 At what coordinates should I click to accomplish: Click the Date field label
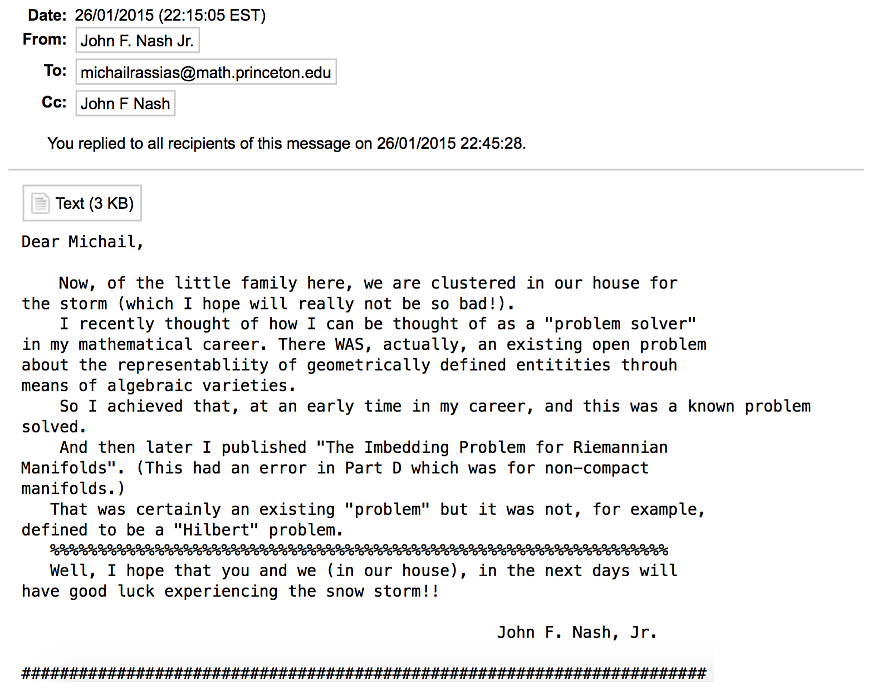[x=47, y=15]
